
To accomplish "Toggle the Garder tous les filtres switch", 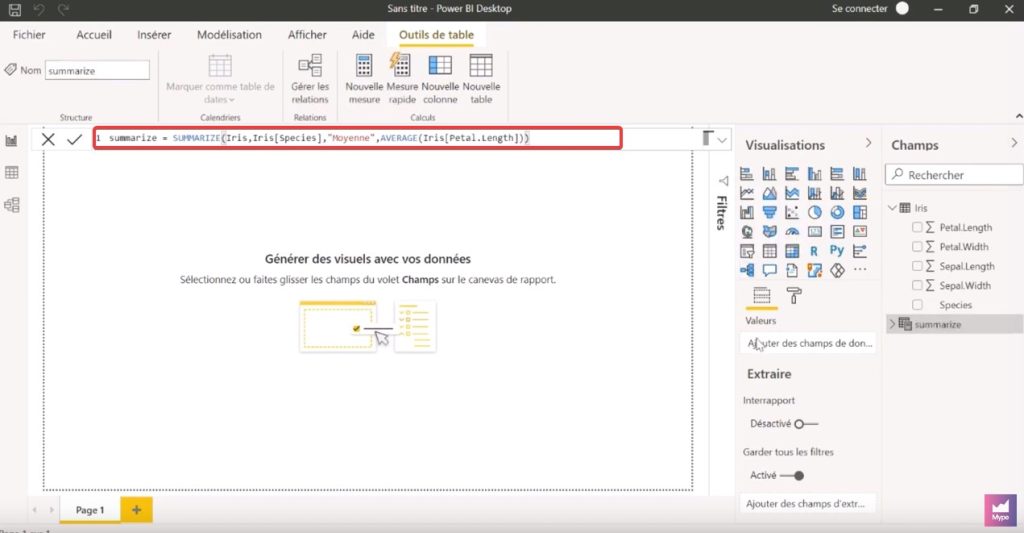I will pos(792,476).
